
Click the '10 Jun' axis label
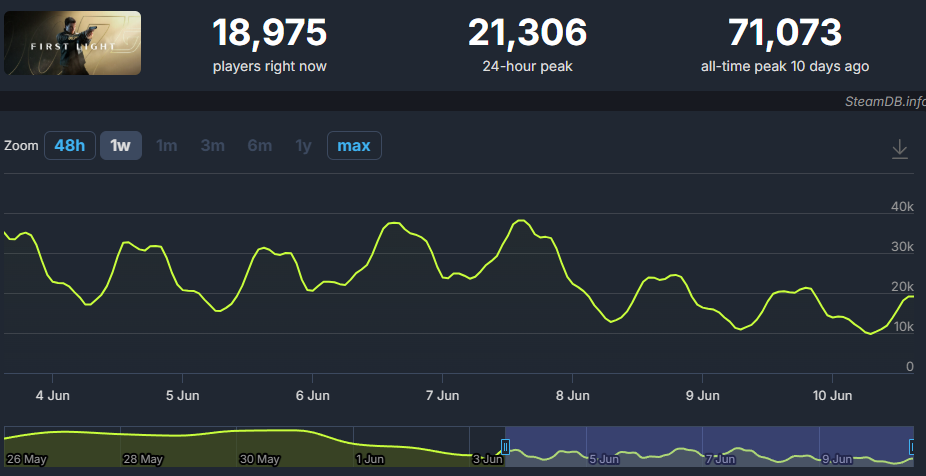coord(832,395)
